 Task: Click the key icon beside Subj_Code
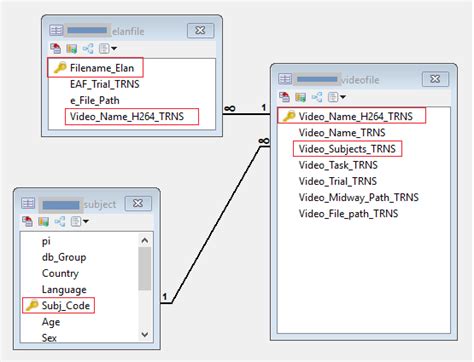[x=32, y=305]
